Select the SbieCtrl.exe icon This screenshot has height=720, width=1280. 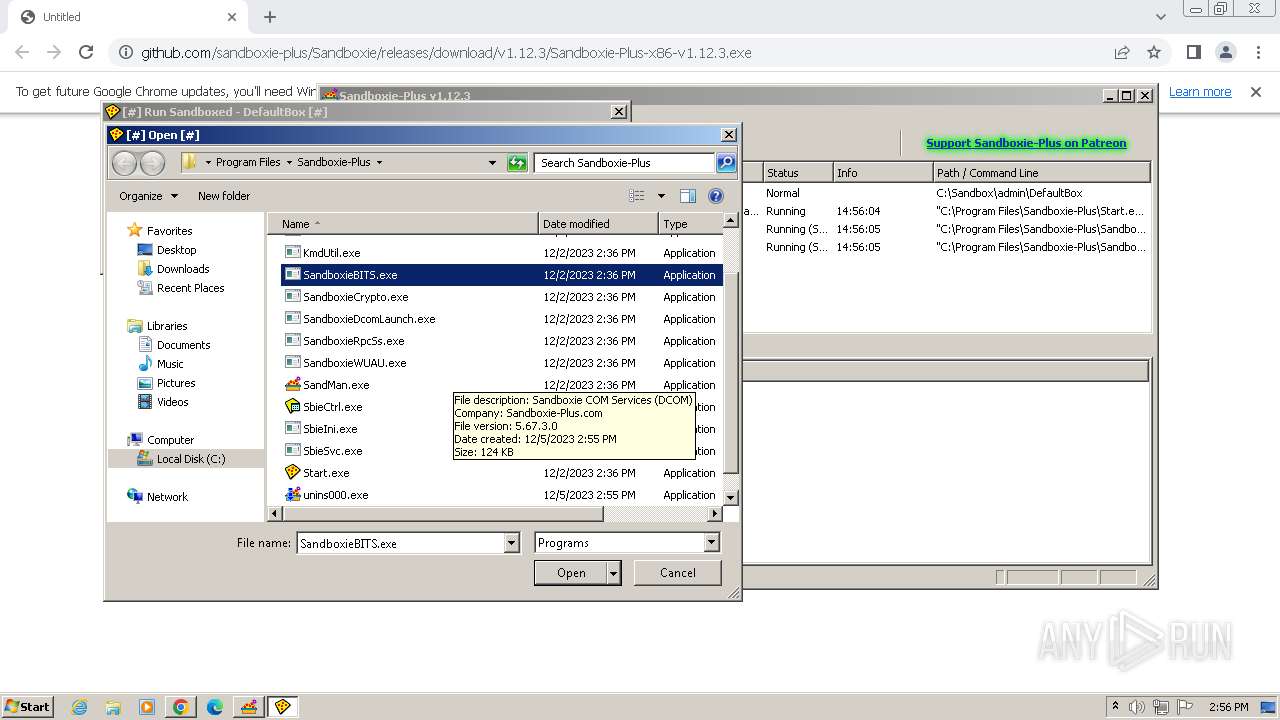[293, 407]
